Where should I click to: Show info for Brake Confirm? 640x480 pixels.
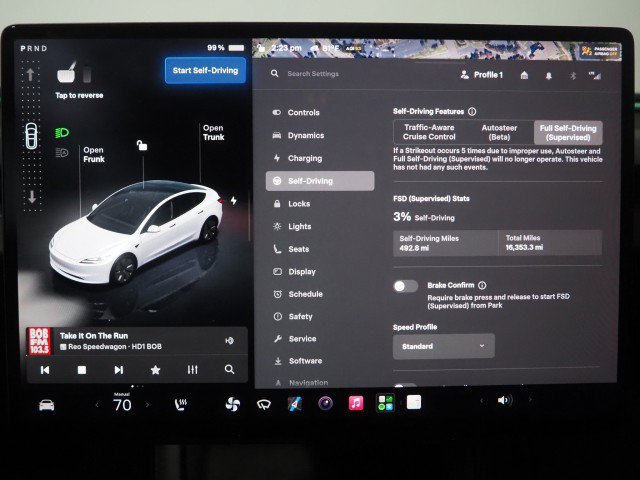tap(482, 285)
